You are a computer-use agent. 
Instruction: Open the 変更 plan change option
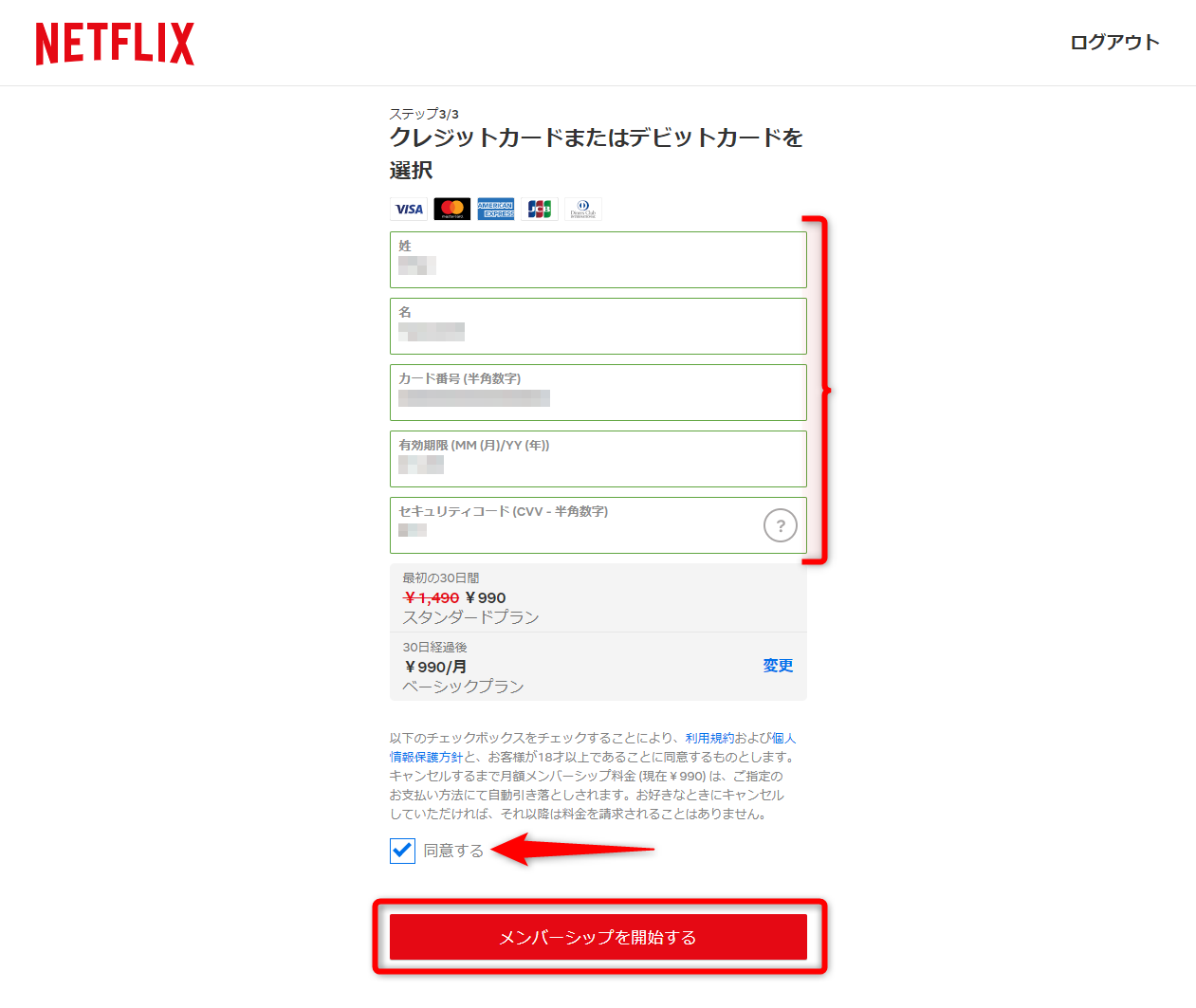(x=777, y=666)
